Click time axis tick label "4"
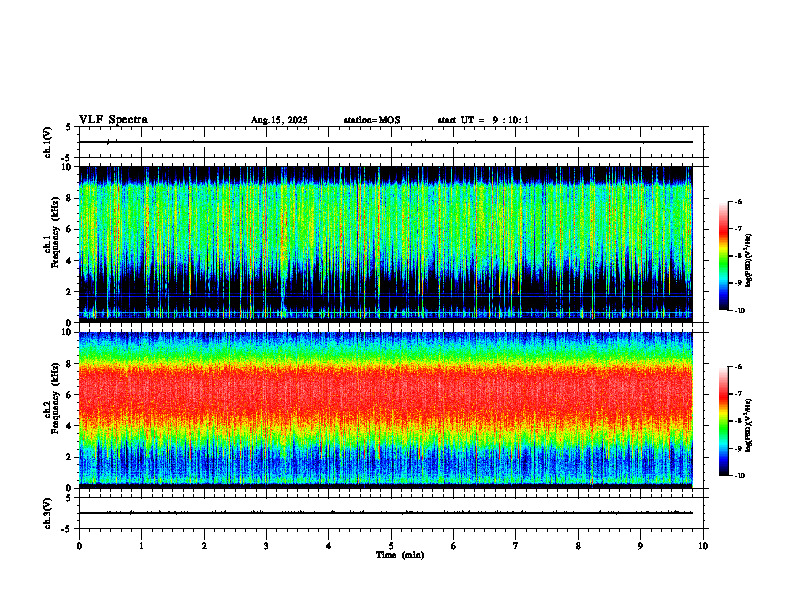The image size is (792, 612). 329,546
